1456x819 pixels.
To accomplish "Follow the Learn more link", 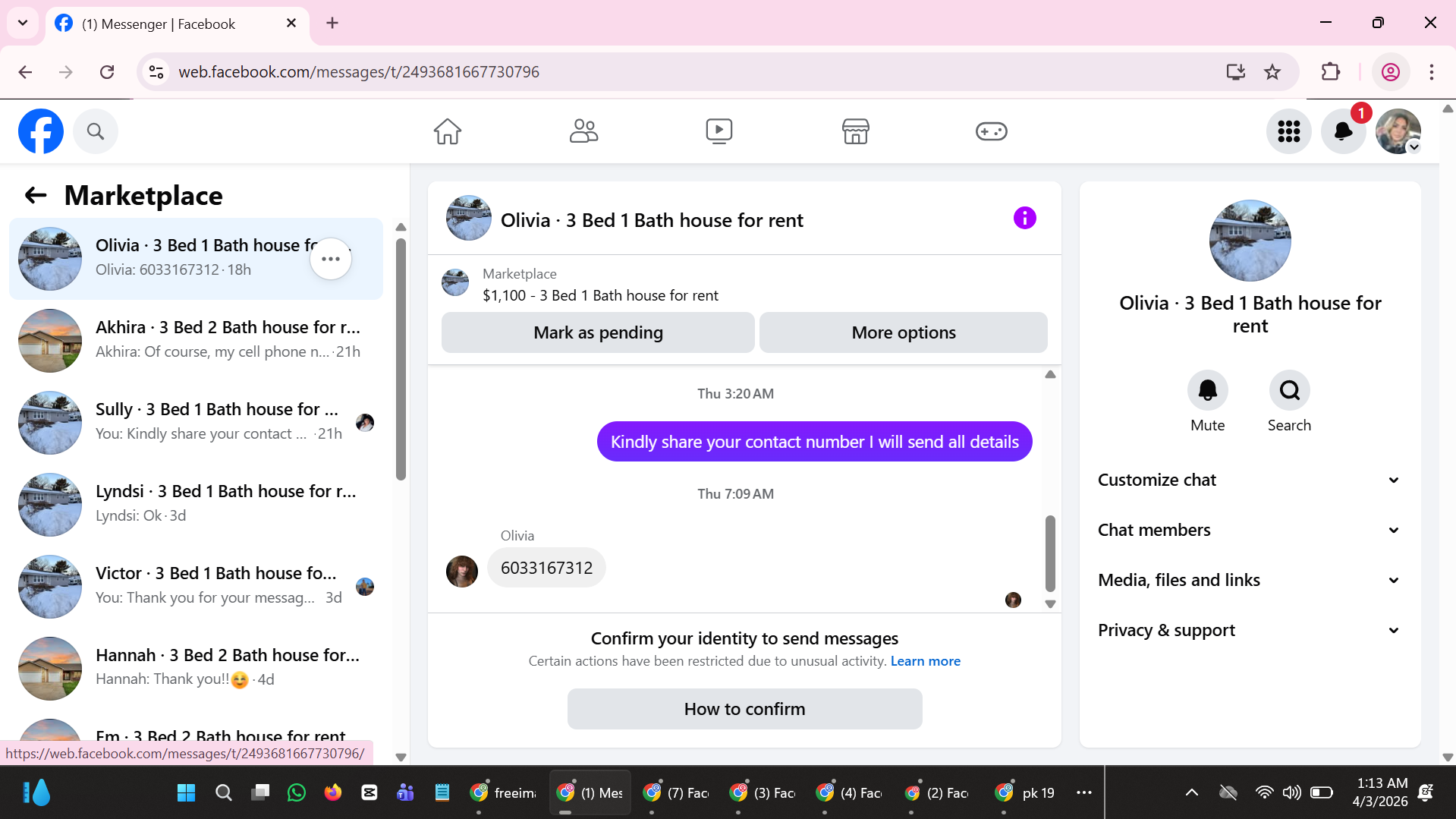I will (x=925, y=661).
